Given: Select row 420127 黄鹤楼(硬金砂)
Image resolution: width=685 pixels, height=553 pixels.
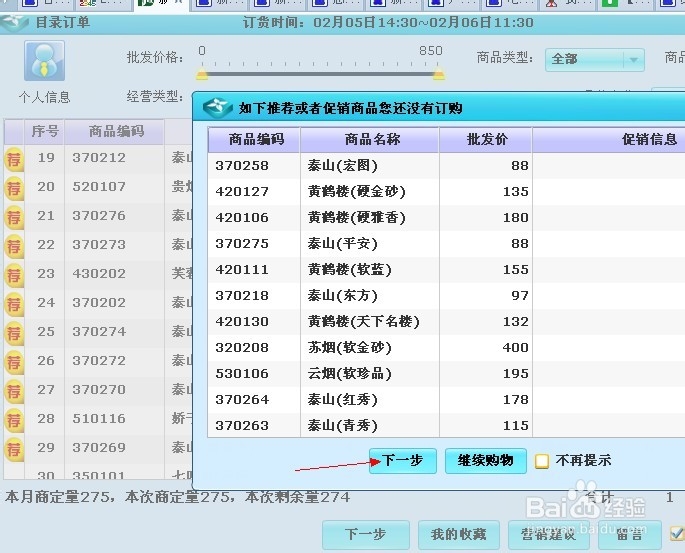Looking at the screenshot, I should click(446, 192).
